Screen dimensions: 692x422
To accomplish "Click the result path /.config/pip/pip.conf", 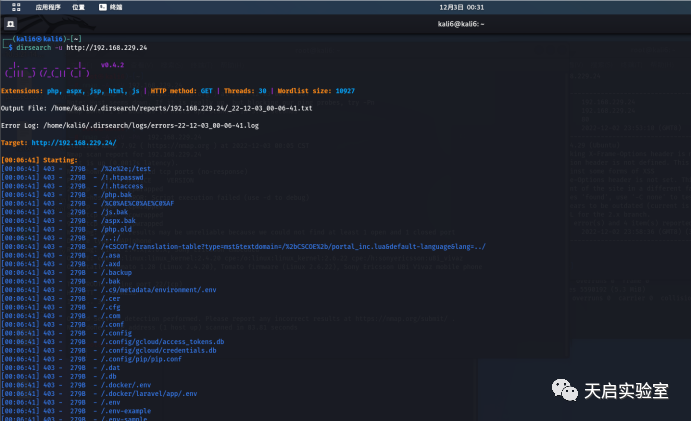I will (x=142, y=359).
